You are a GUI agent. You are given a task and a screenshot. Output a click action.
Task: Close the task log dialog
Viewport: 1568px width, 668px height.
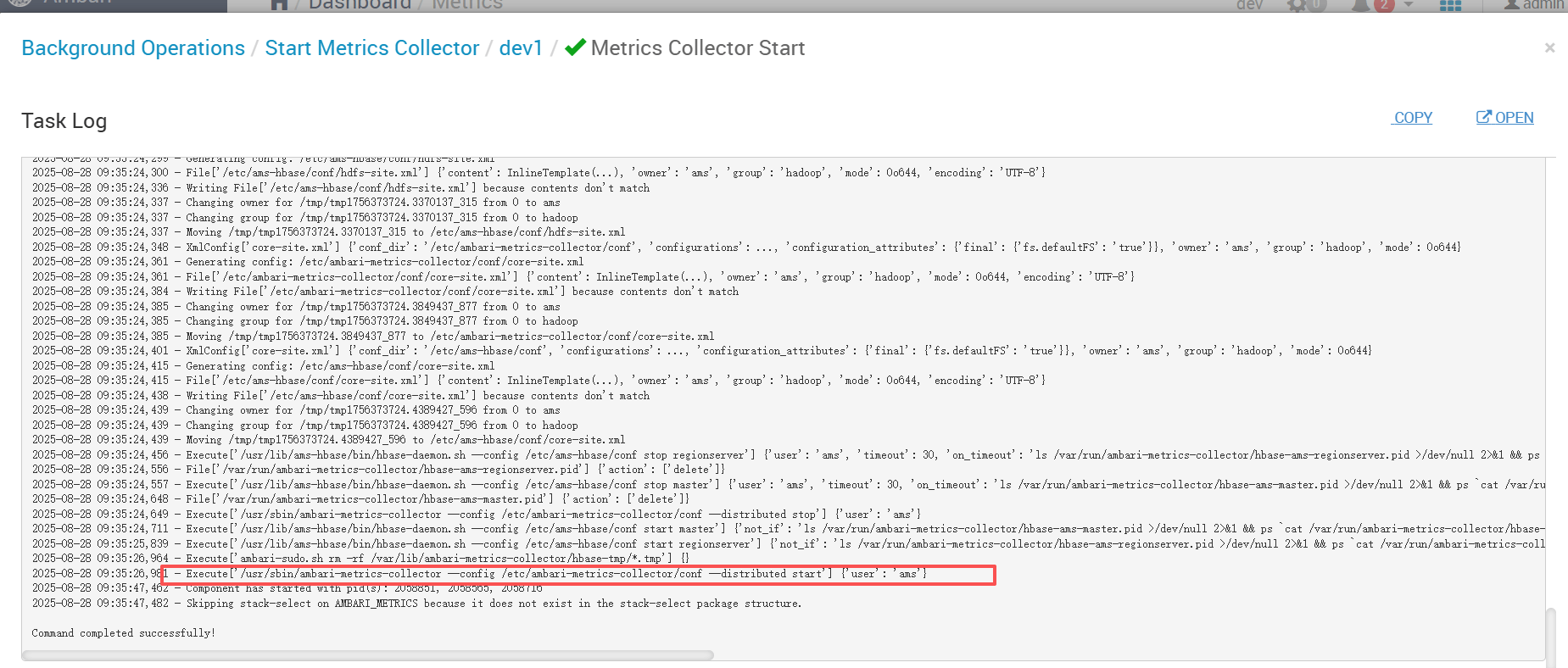(1549, 48)
